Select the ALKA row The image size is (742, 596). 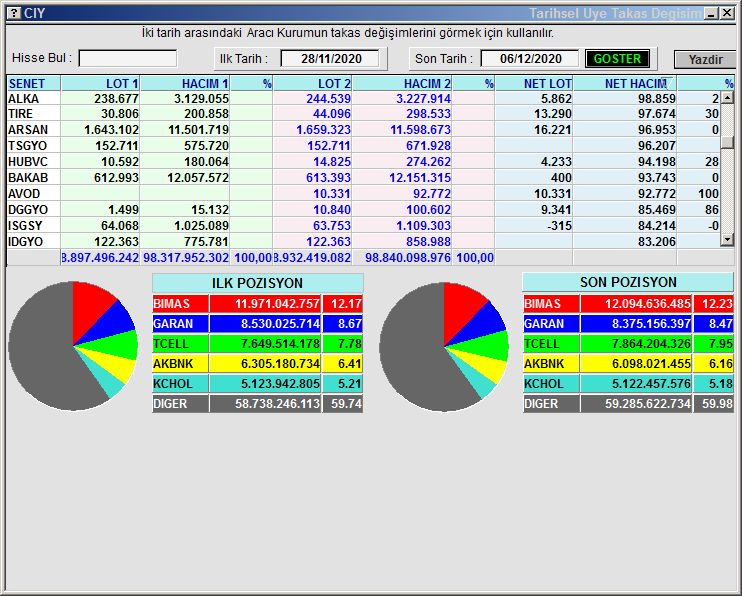[363, 98]
